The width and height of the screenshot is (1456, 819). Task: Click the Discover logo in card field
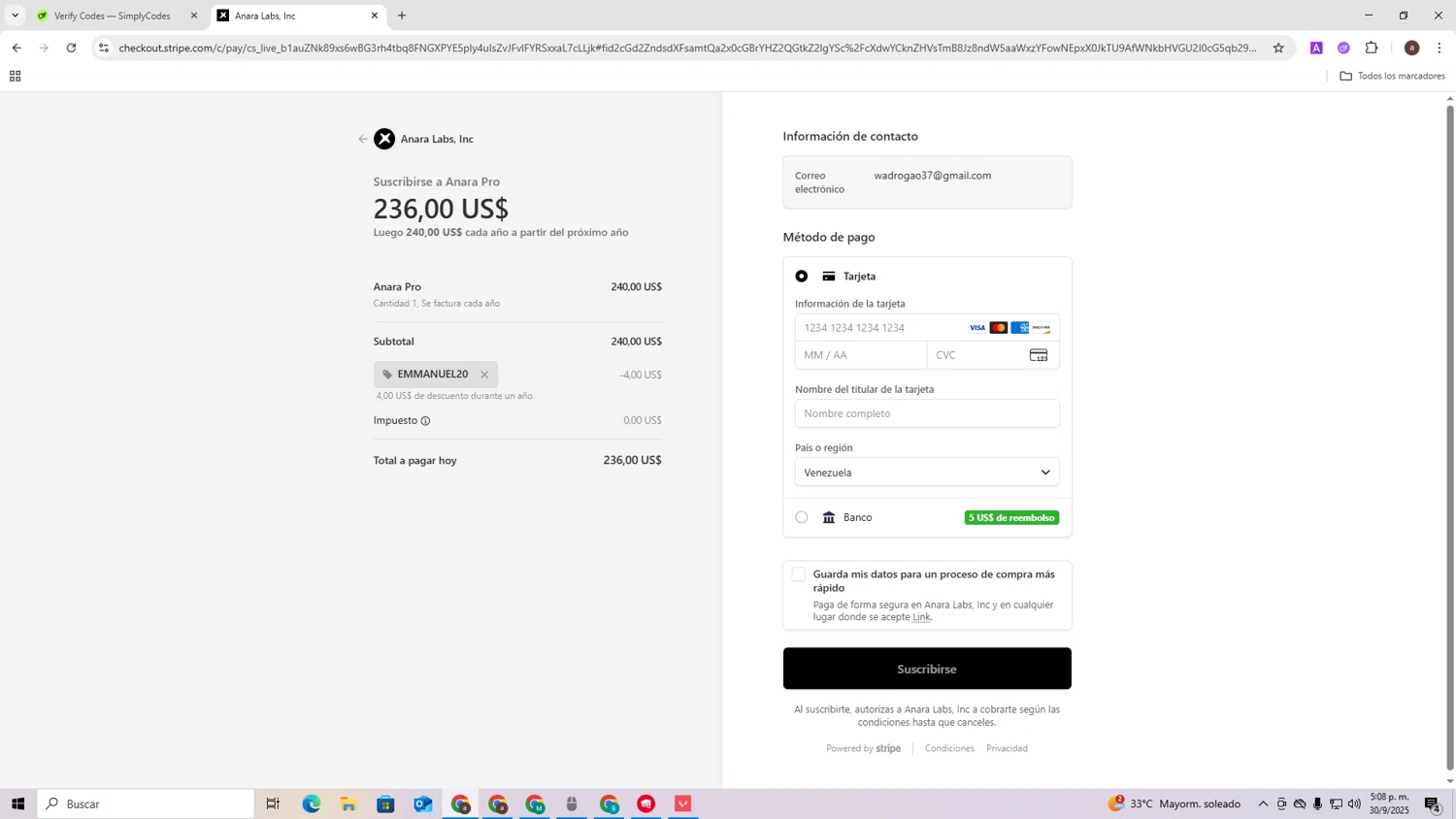(1042, 328)
